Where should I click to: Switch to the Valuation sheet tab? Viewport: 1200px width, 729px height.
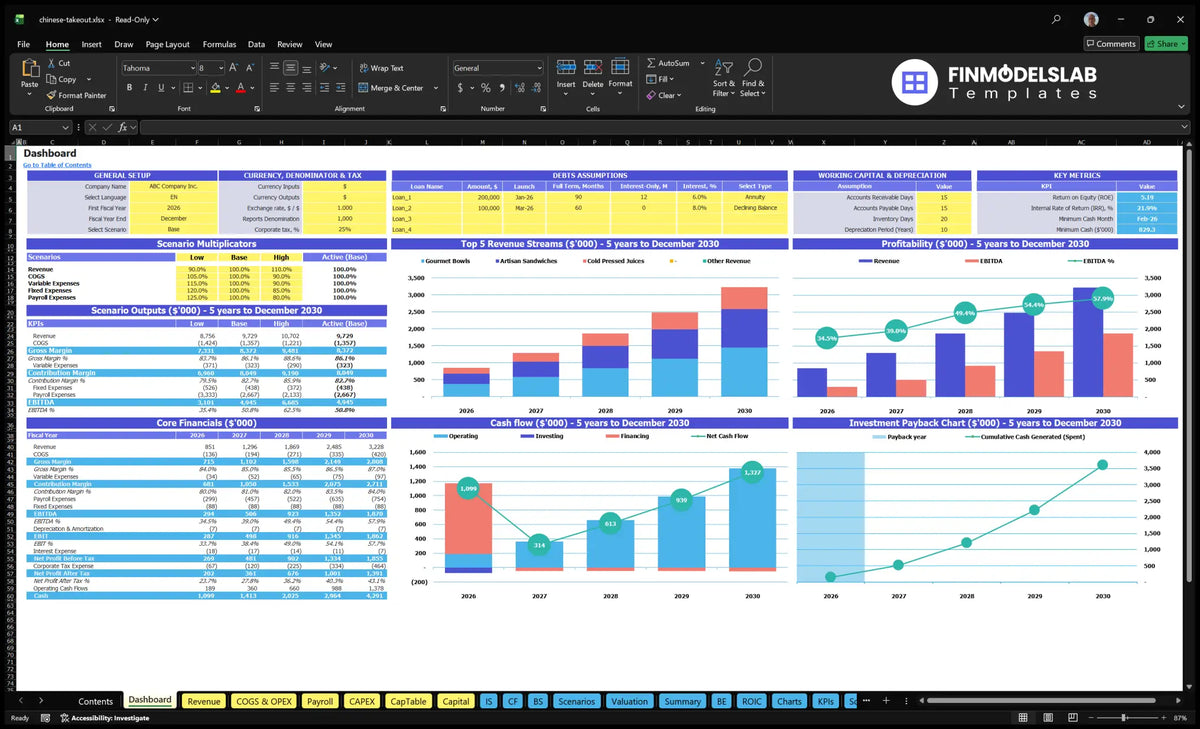(629, 701)
